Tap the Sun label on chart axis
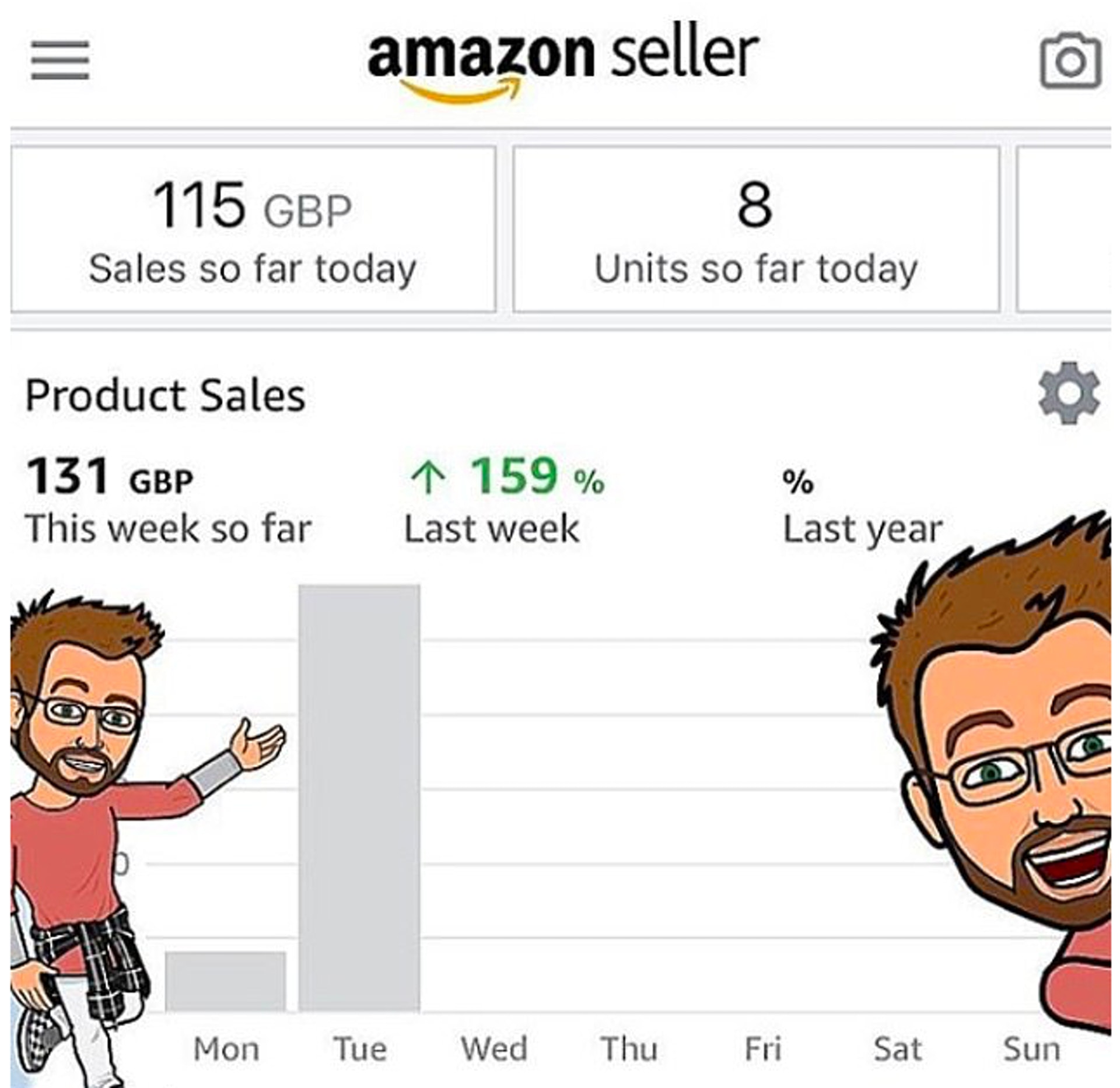Viewport: 1120px width, 1088px height. 1031,1049
